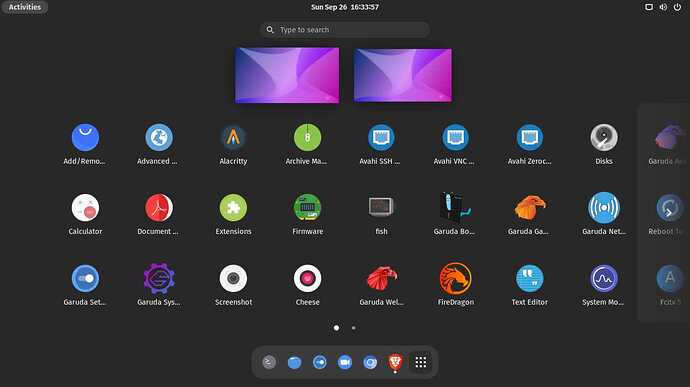690x387 pixels.
Task: Open the terminal icon in the dock
Action: (269, 362)
